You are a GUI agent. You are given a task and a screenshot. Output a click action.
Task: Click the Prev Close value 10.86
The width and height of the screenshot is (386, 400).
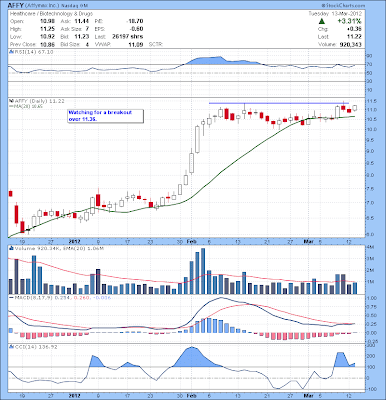(47, 44)
